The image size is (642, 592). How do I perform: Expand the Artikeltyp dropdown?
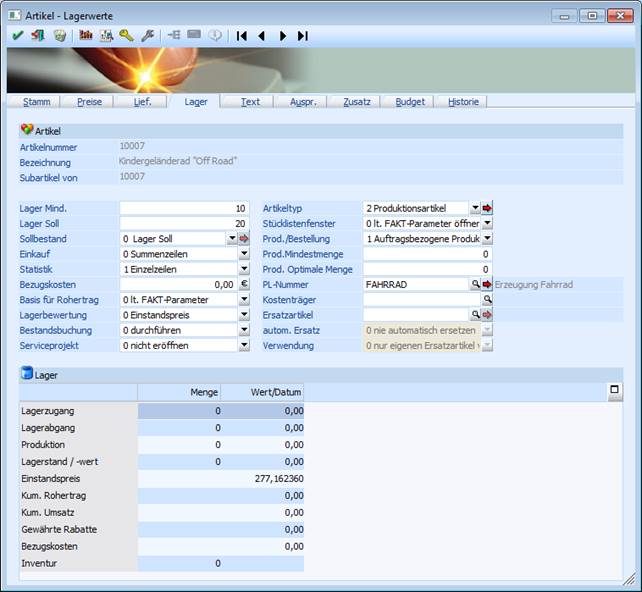click(475, 208)
